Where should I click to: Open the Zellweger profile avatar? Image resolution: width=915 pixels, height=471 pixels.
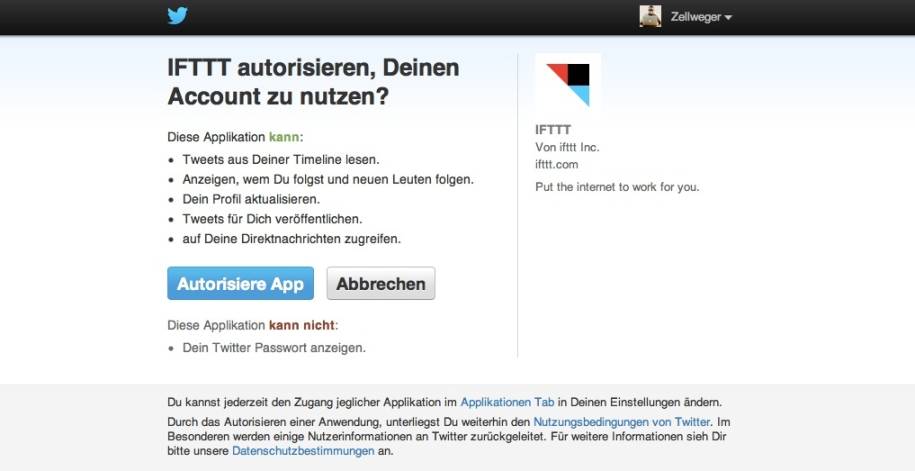click(x=650, y=16)
